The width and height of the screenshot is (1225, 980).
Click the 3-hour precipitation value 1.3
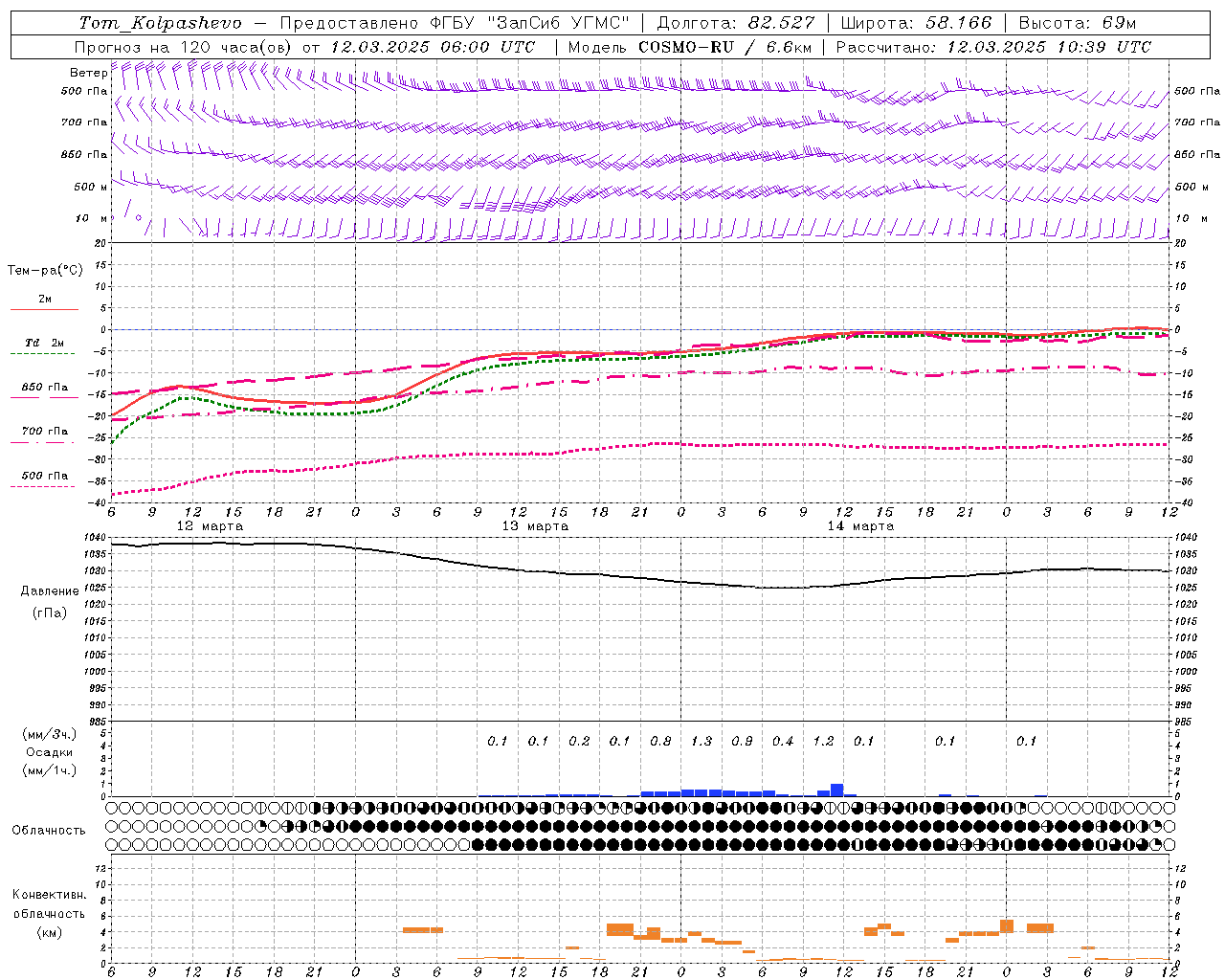pyautogui.click(x=702, y=742)
